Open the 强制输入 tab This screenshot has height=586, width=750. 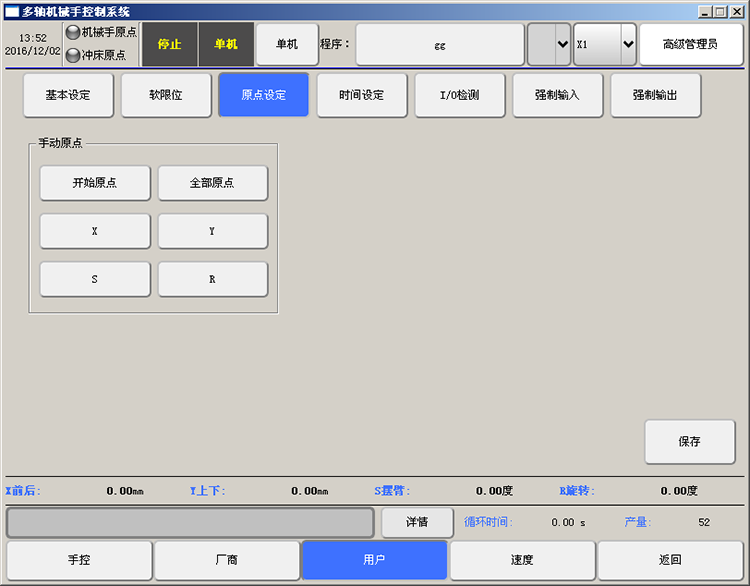point(557,95)
